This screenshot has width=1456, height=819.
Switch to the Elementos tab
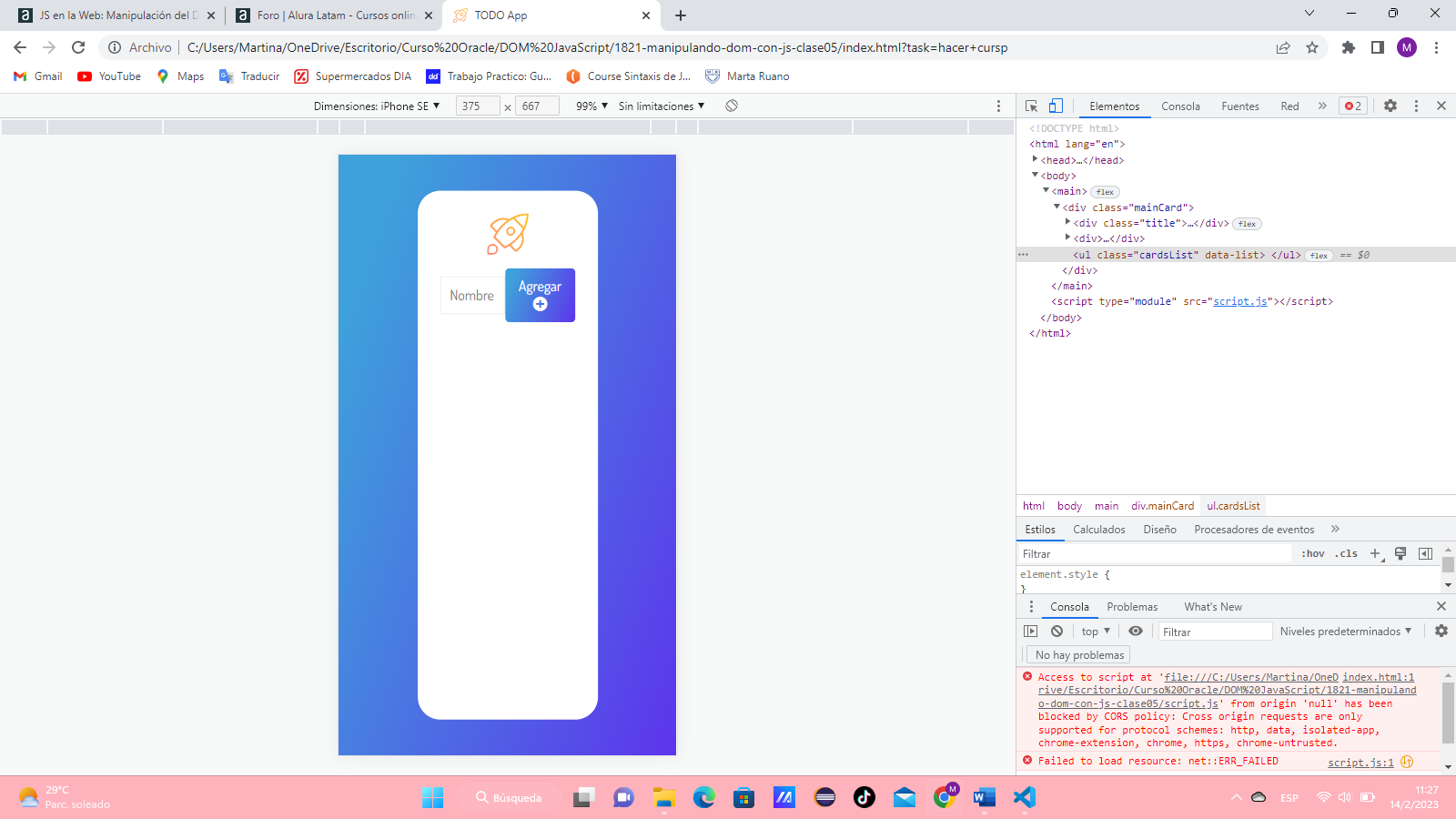tap(1114, 106)
